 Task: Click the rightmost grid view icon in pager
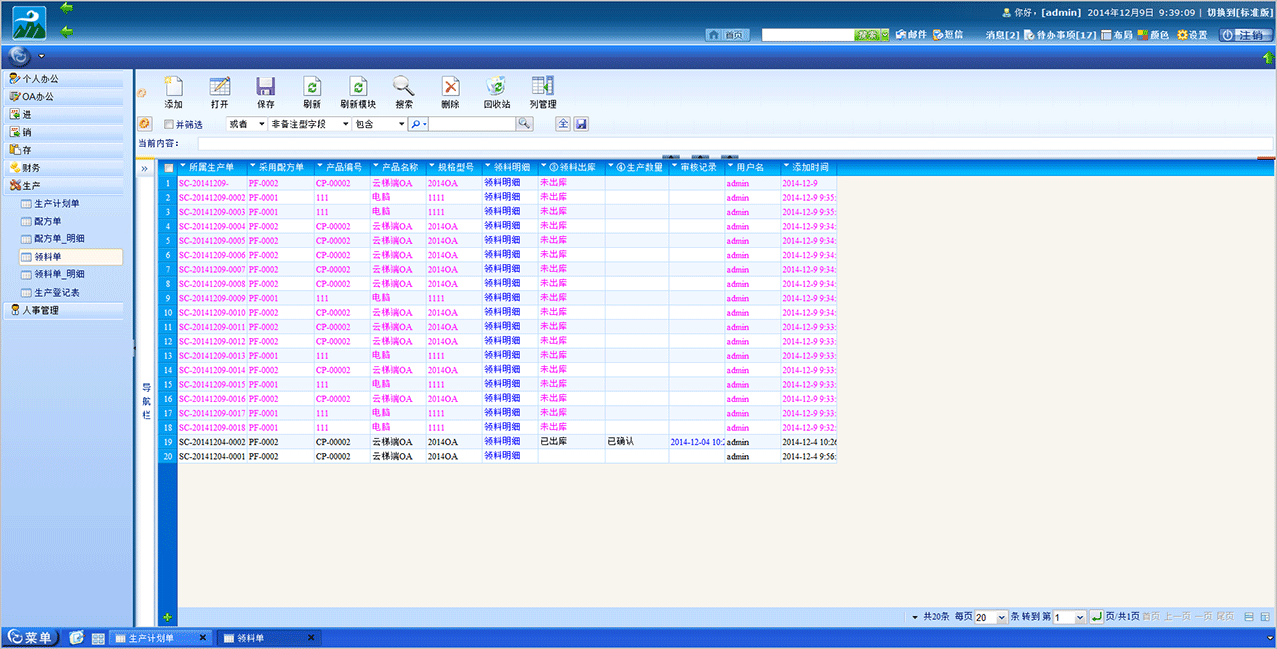tap(1266, 618)
